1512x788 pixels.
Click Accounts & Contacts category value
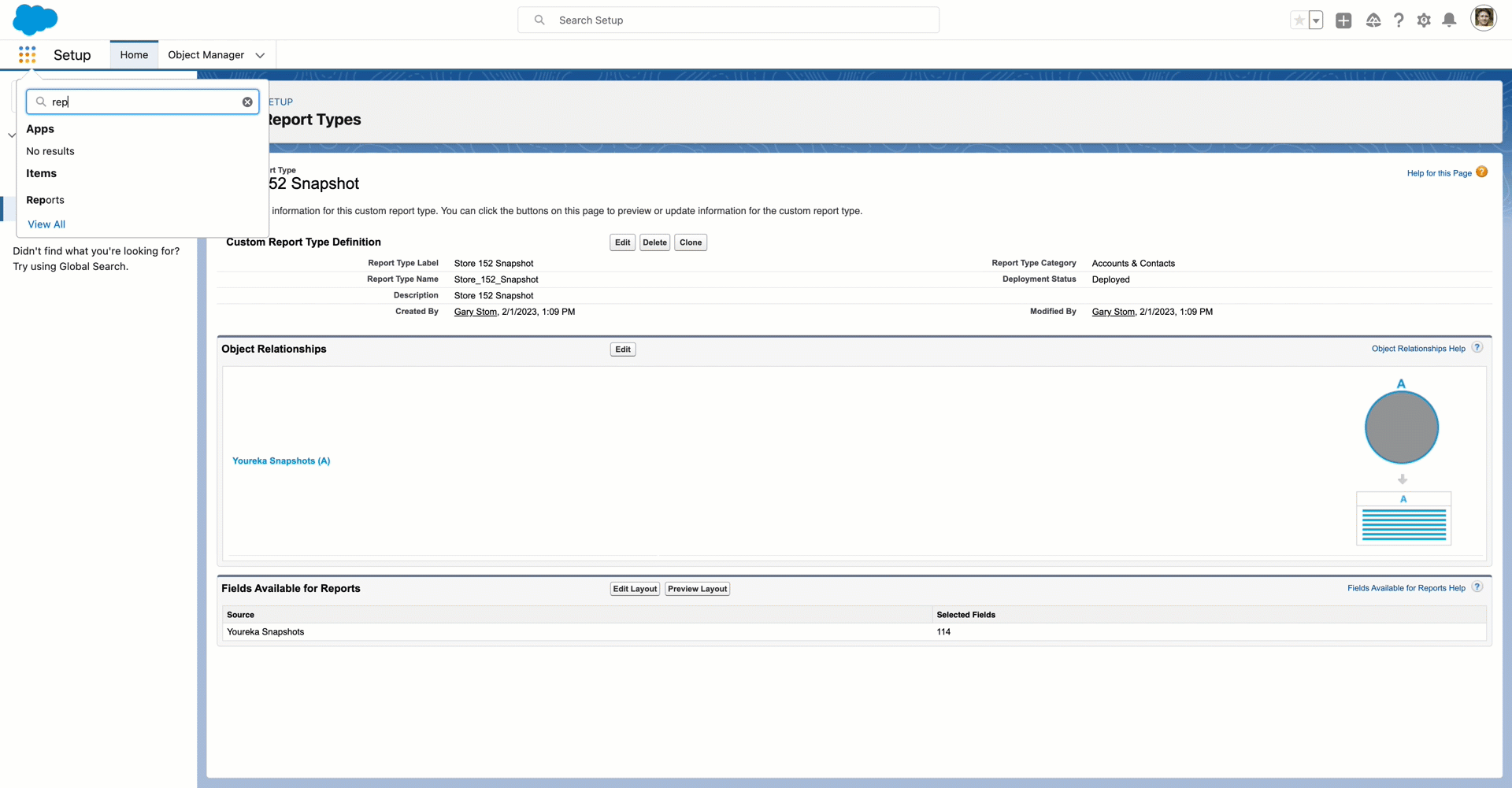pos(1133,264)
